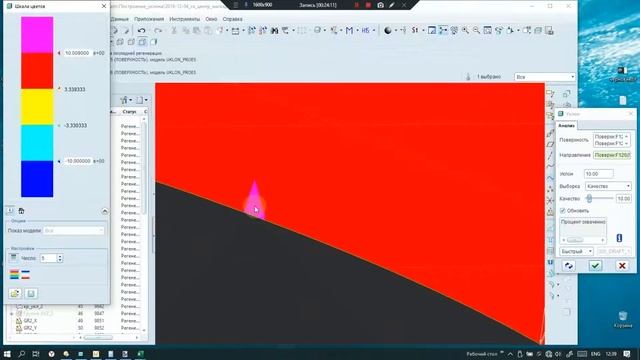
Task: Select the Анализ tab
Action: (566, 126)
